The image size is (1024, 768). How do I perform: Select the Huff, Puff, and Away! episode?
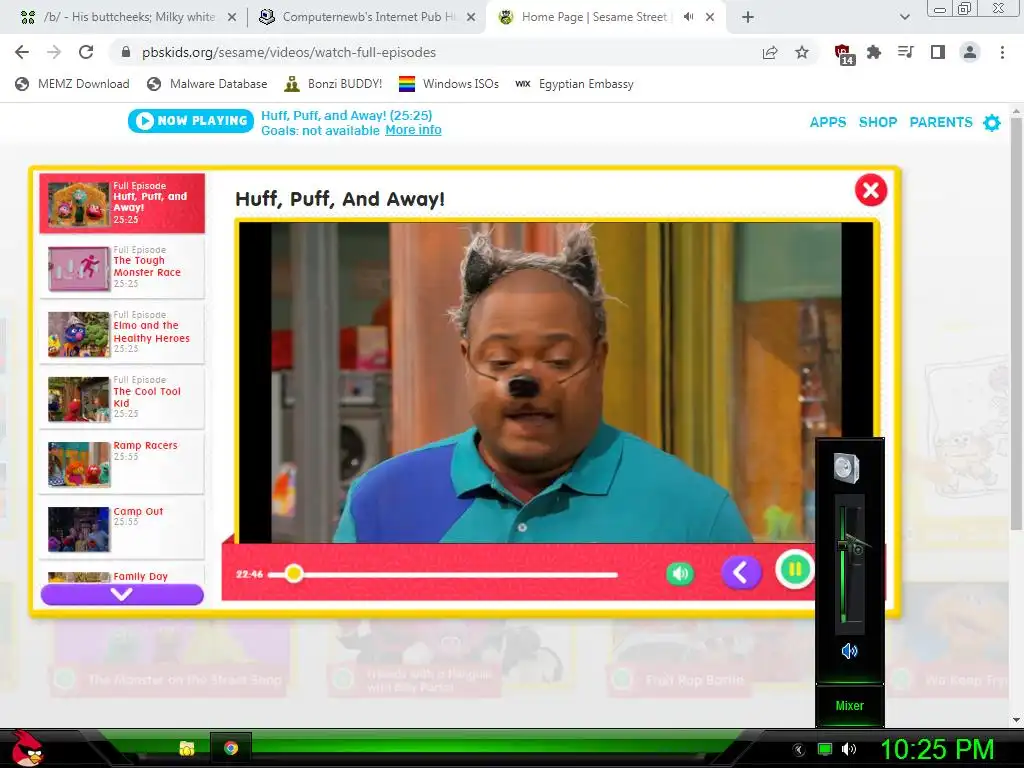[122, 203]
